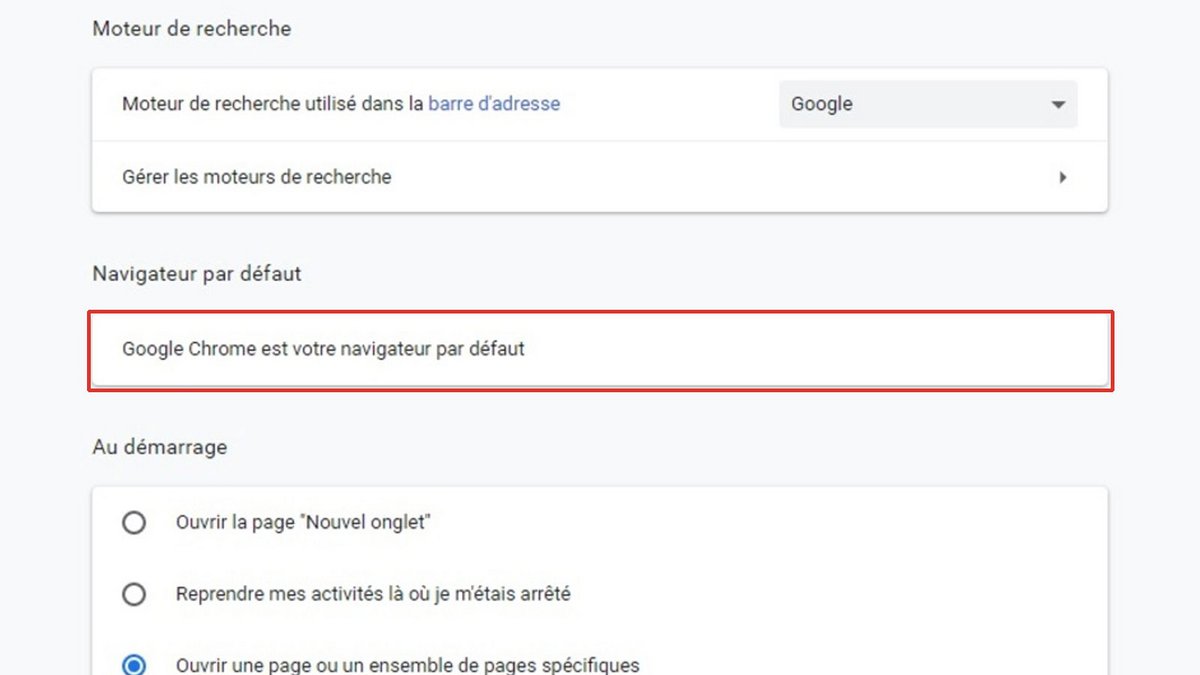Click the "Google Chrome est votre navigateur par défaut" message
Image resolution: width=1200 pixels, height=675 pixels.
(323, 349)
